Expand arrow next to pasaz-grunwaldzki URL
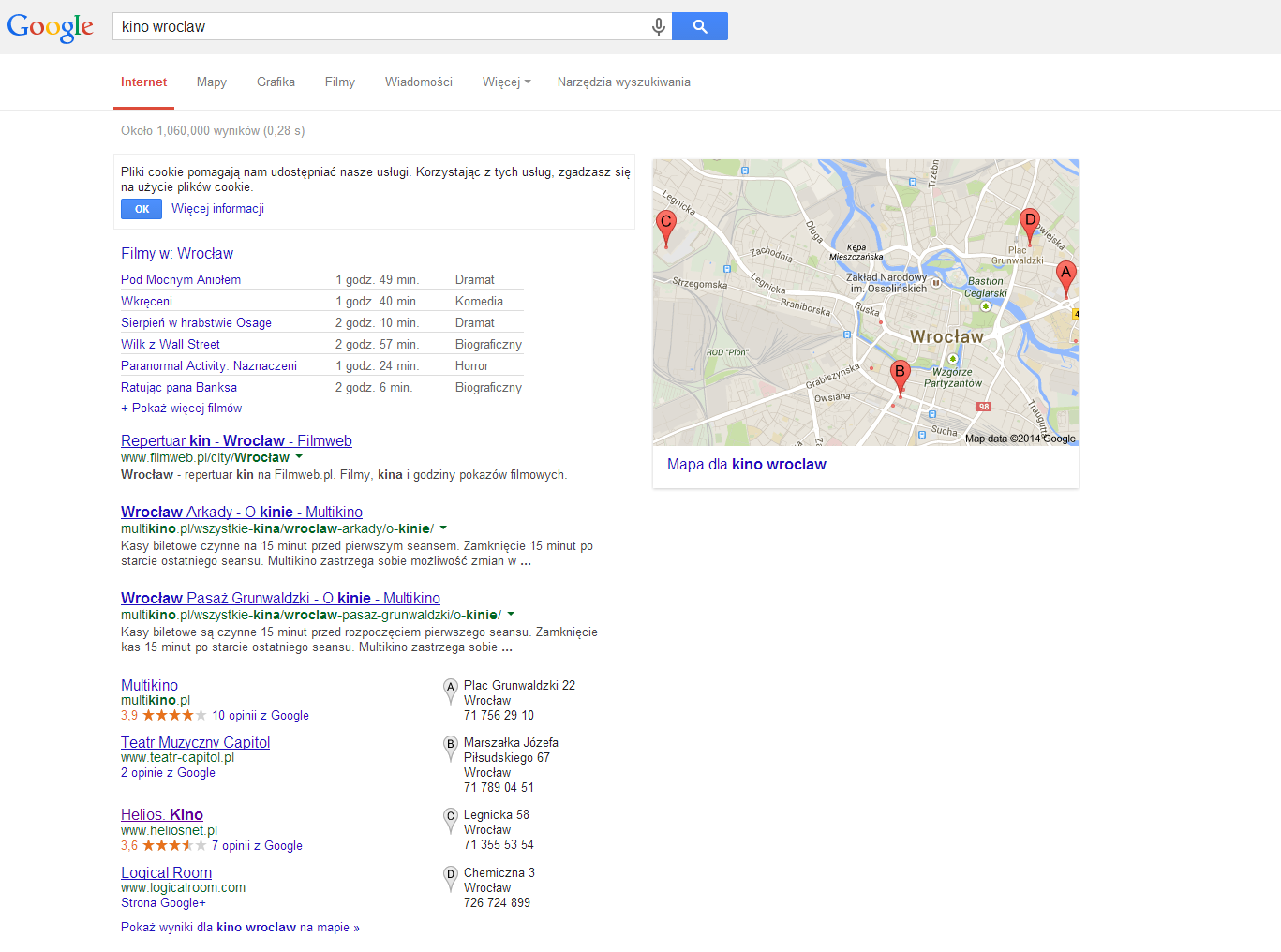The height and width of the screenshot is (952, 1281). [511, 615]
